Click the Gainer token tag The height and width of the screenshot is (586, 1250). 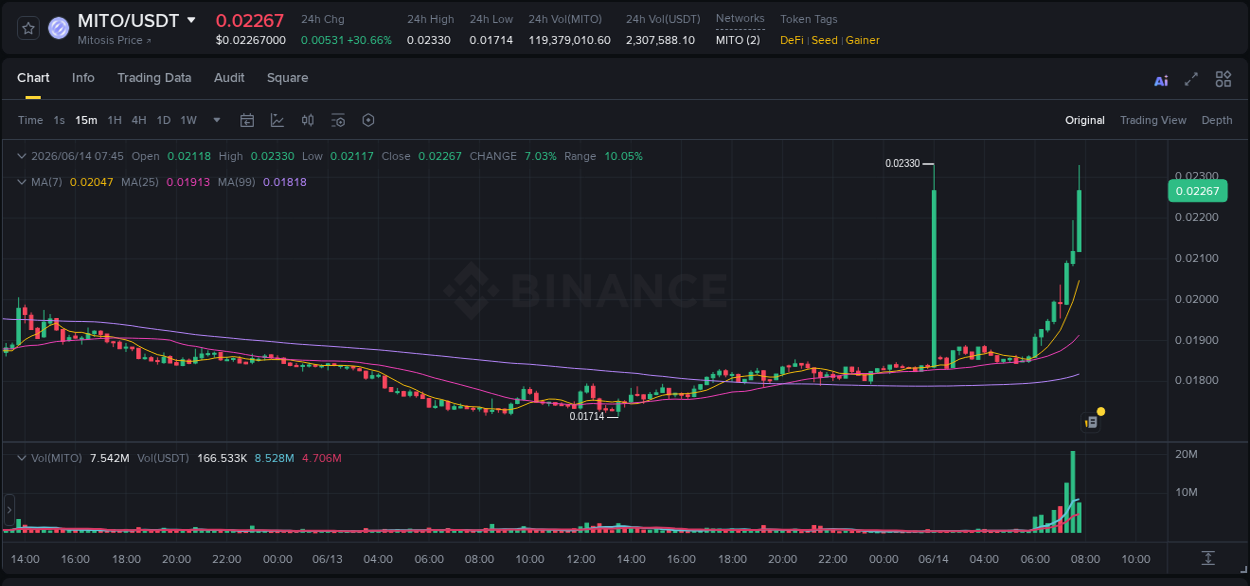[863, 40]
